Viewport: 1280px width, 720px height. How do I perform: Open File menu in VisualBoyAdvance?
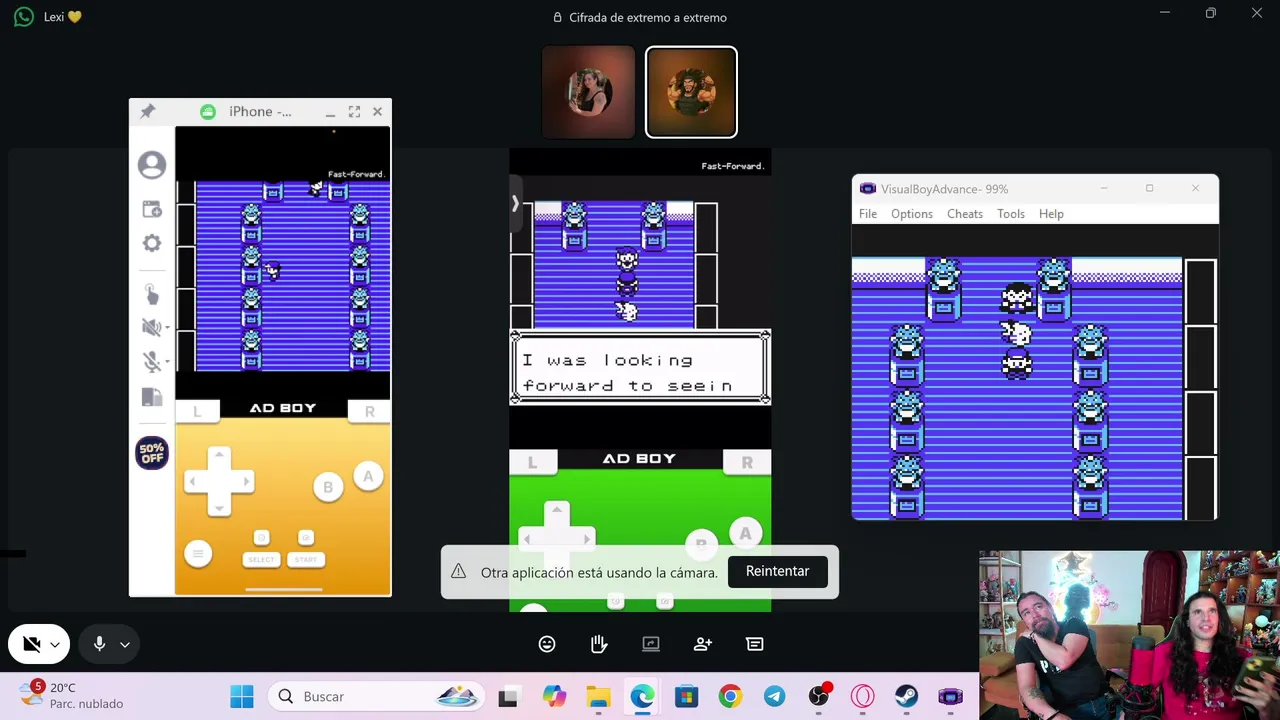click(868, 214)
